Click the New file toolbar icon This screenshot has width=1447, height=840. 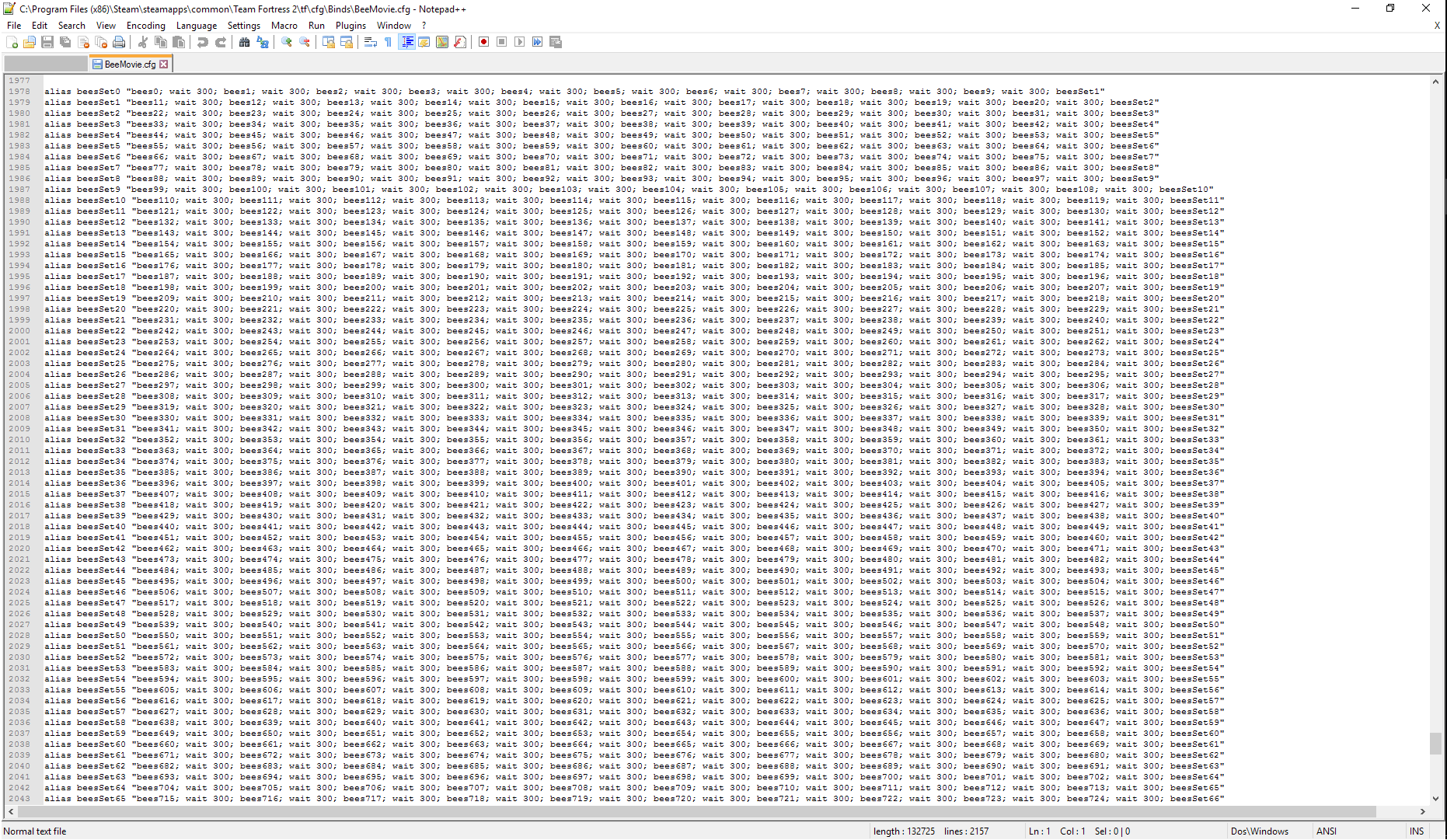pos(12,42)
